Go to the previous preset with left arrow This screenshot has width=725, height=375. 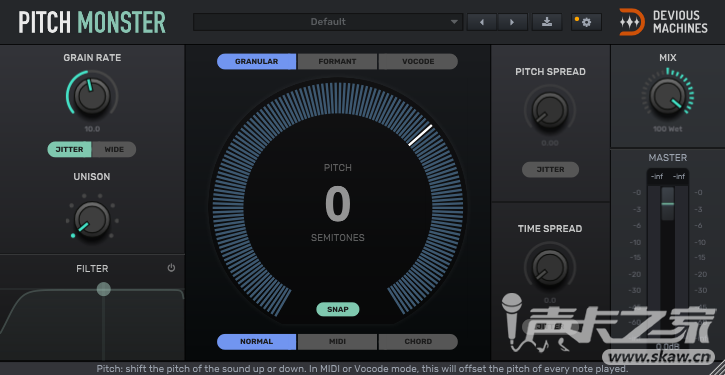(x=482, y=22)
